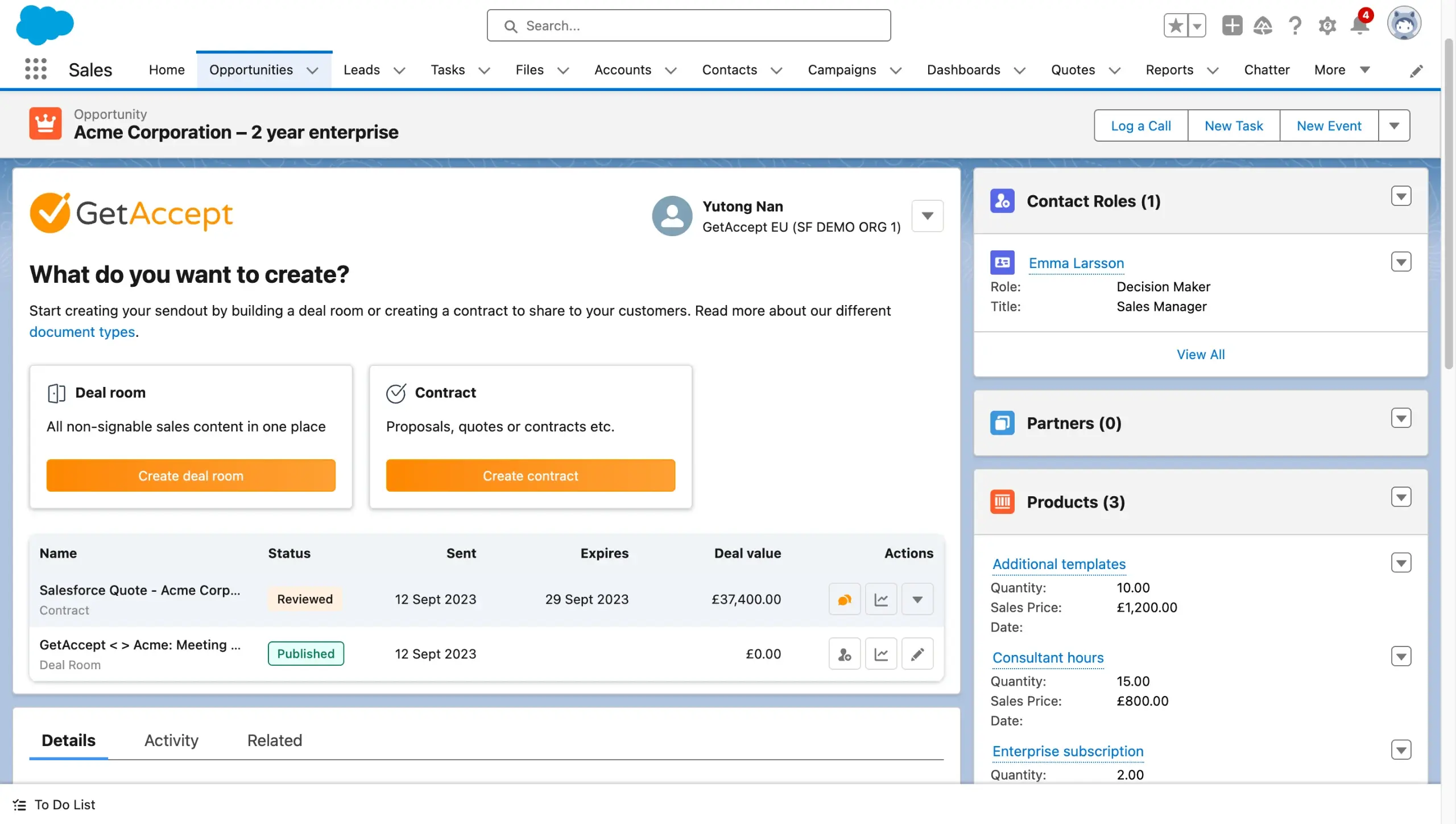Click the edit pencil in the Deal Room row
Viewport: 1456px width, 824px height.
(917, 654)
